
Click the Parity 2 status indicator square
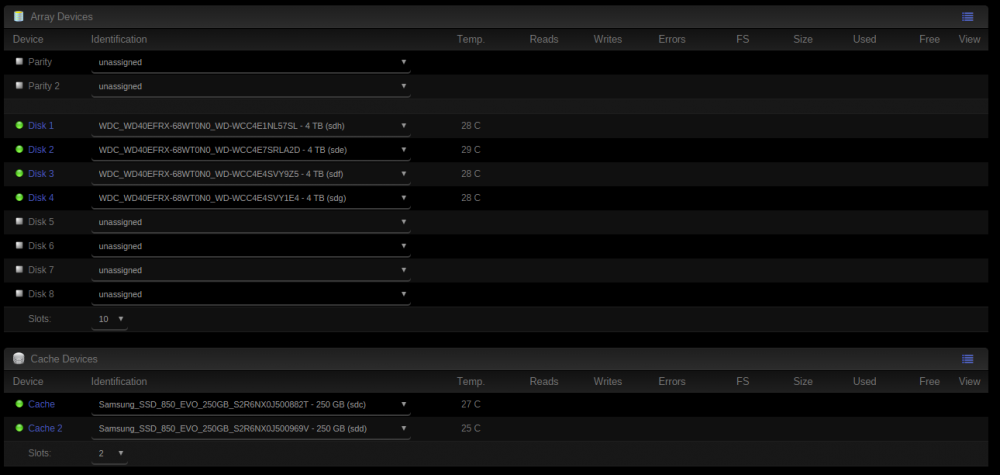tap(19, 85)
